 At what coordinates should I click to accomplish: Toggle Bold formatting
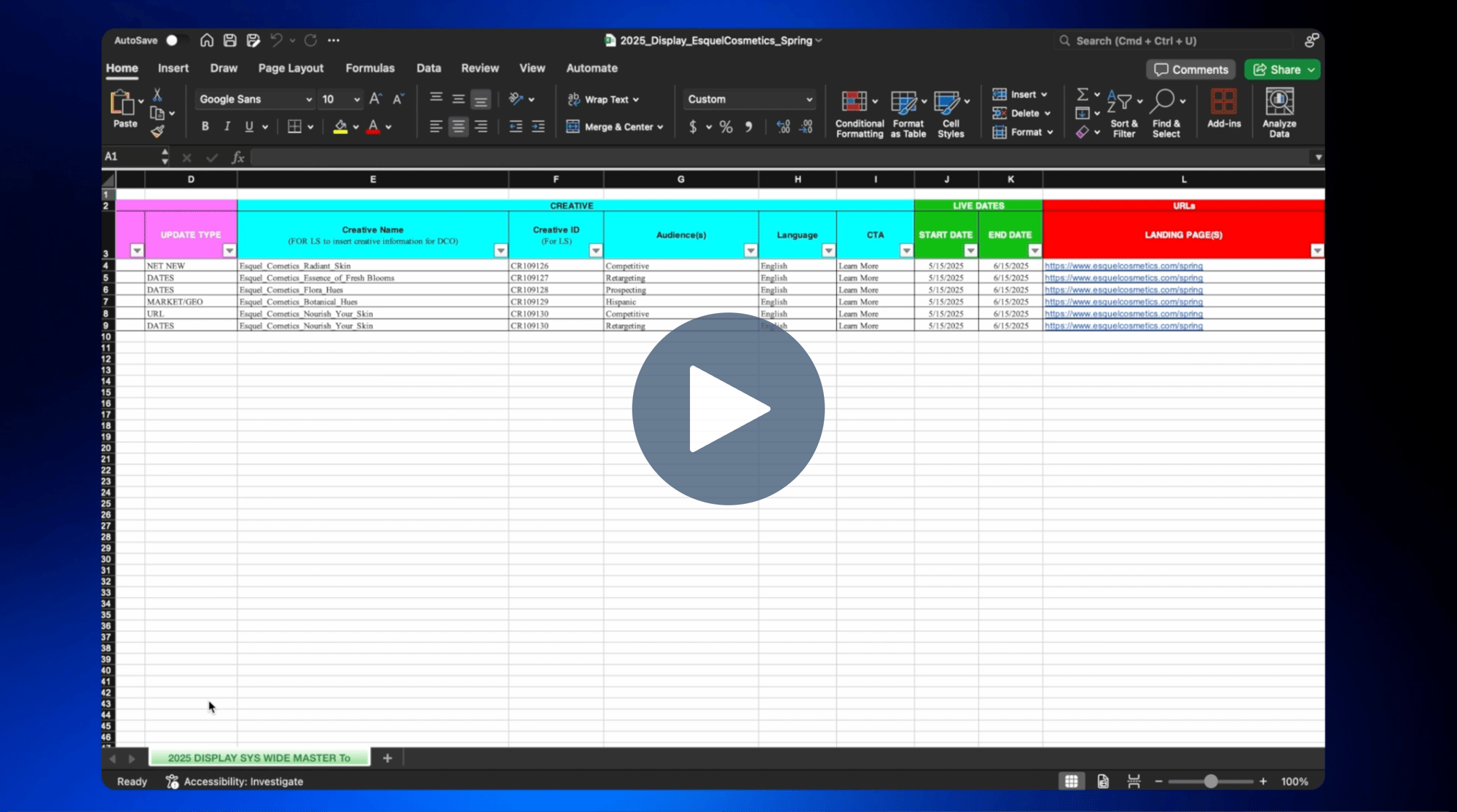(205, 127)
